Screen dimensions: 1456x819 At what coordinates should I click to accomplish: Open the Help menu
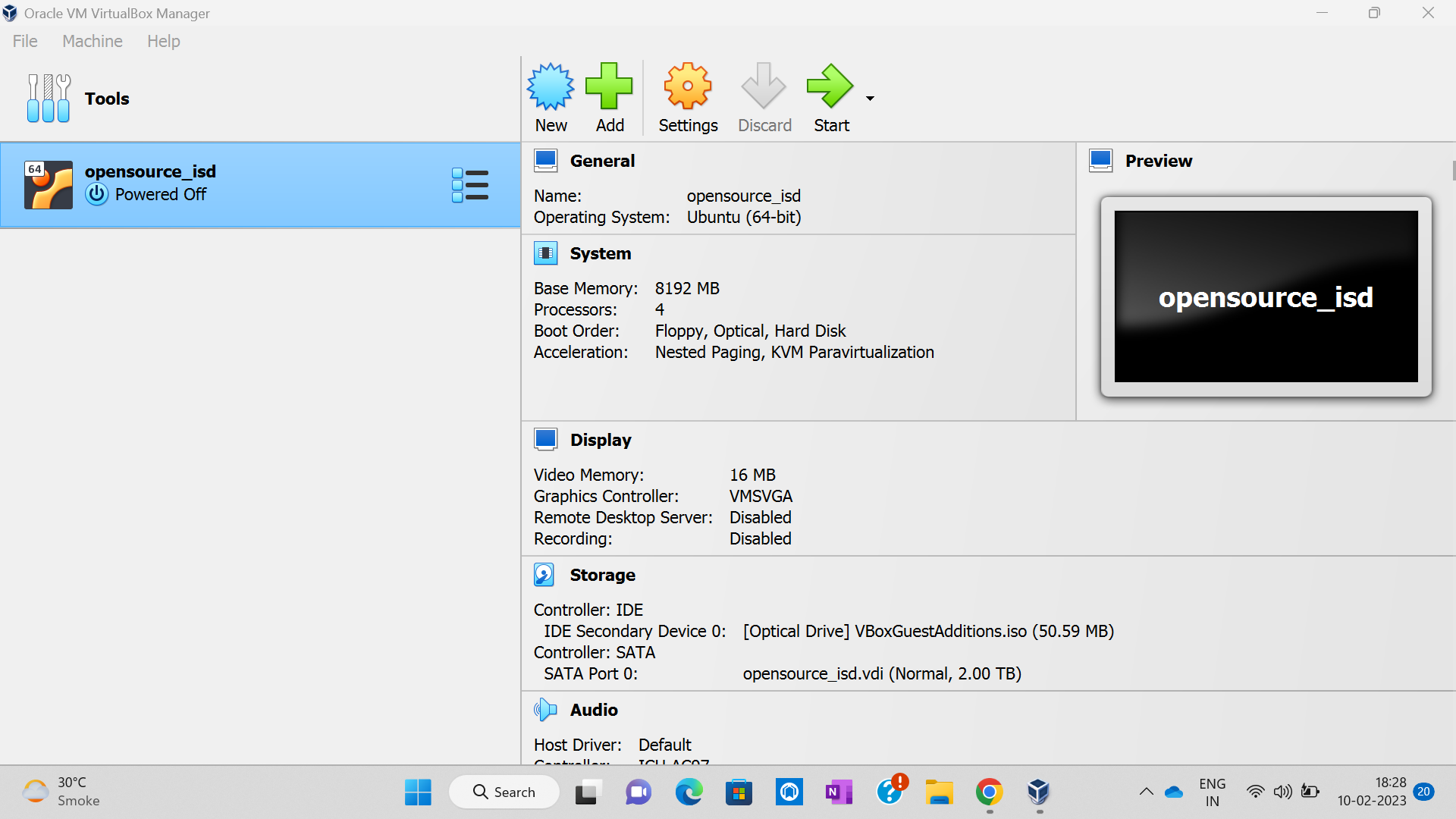(x=163, y=41)
